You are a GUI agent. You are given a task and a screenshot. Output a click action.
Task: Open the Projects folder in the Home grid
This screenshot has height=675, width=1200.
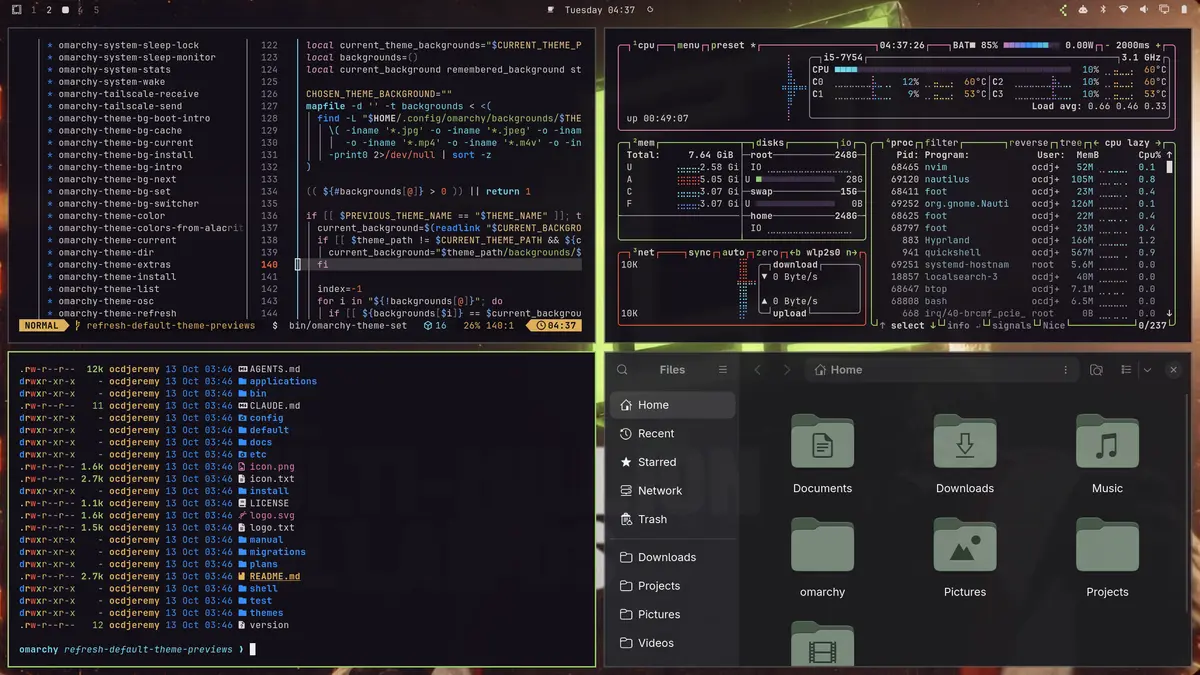click(1107, 545)
